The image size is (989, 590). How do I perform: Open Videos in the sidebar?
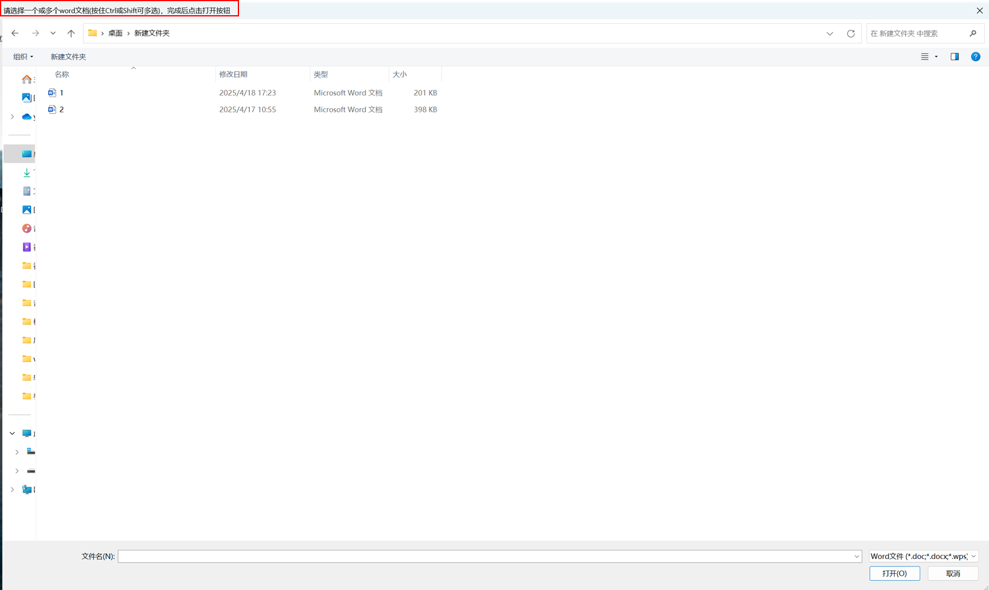pos(26,247)
